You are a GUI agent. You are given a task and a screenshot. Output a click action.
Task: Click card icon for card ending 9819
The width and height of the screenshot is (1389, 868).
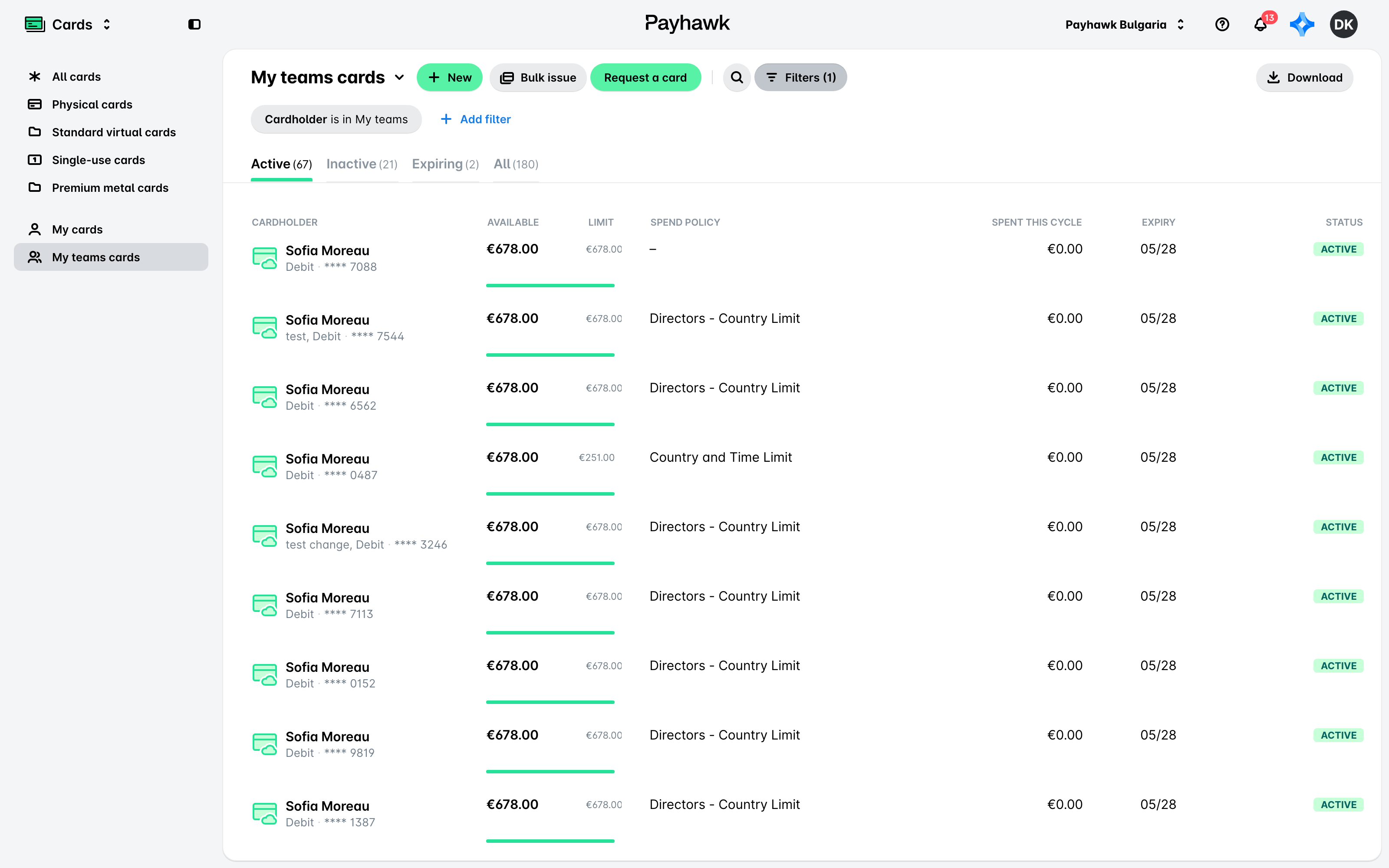click(265, 744)
